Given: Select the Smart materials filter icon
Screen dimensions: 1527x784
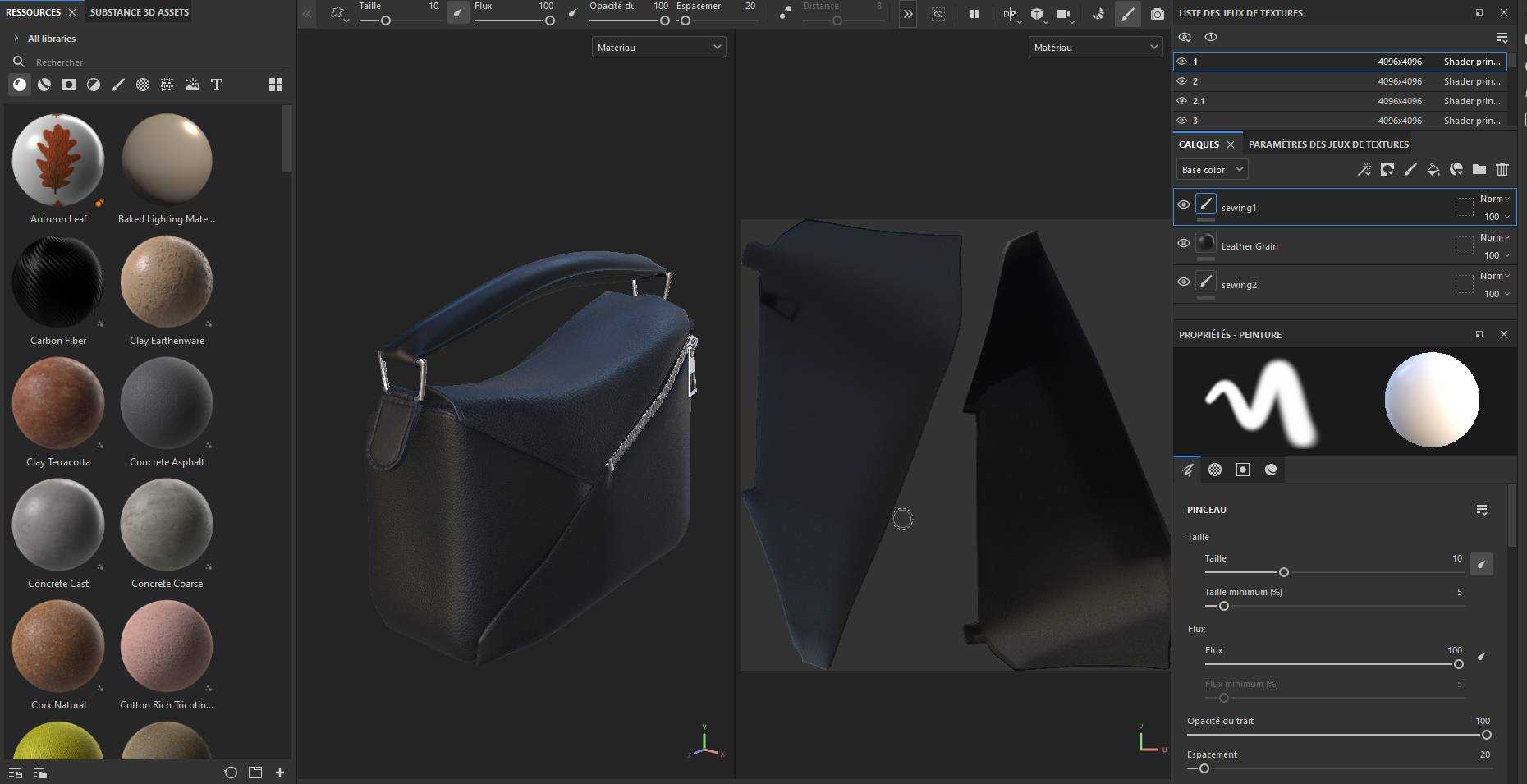Looking at the screenshot, I should click(x=44, y=85).
